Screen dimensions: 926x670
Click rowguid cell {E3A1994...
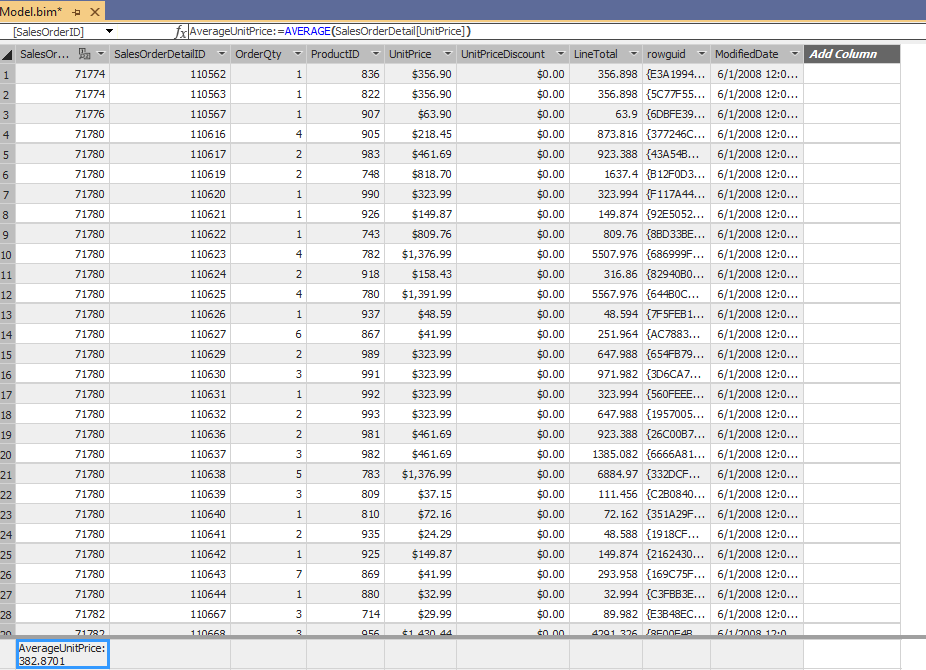tap(676, 74)
